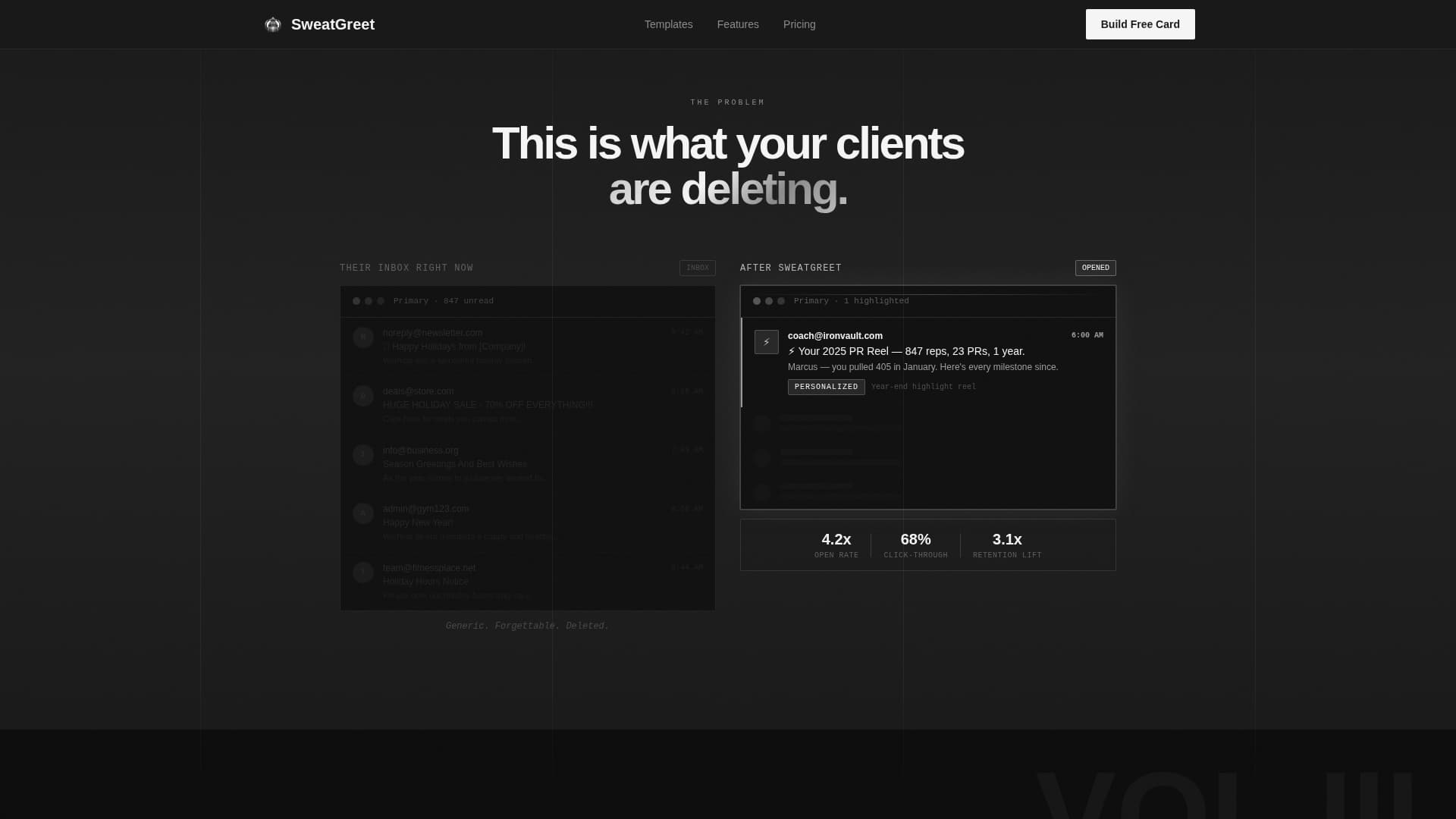The width and height of the screenshot is (1456, 819).
Task: Click the Happy New Year subject
Action: (x=418, y=522)
